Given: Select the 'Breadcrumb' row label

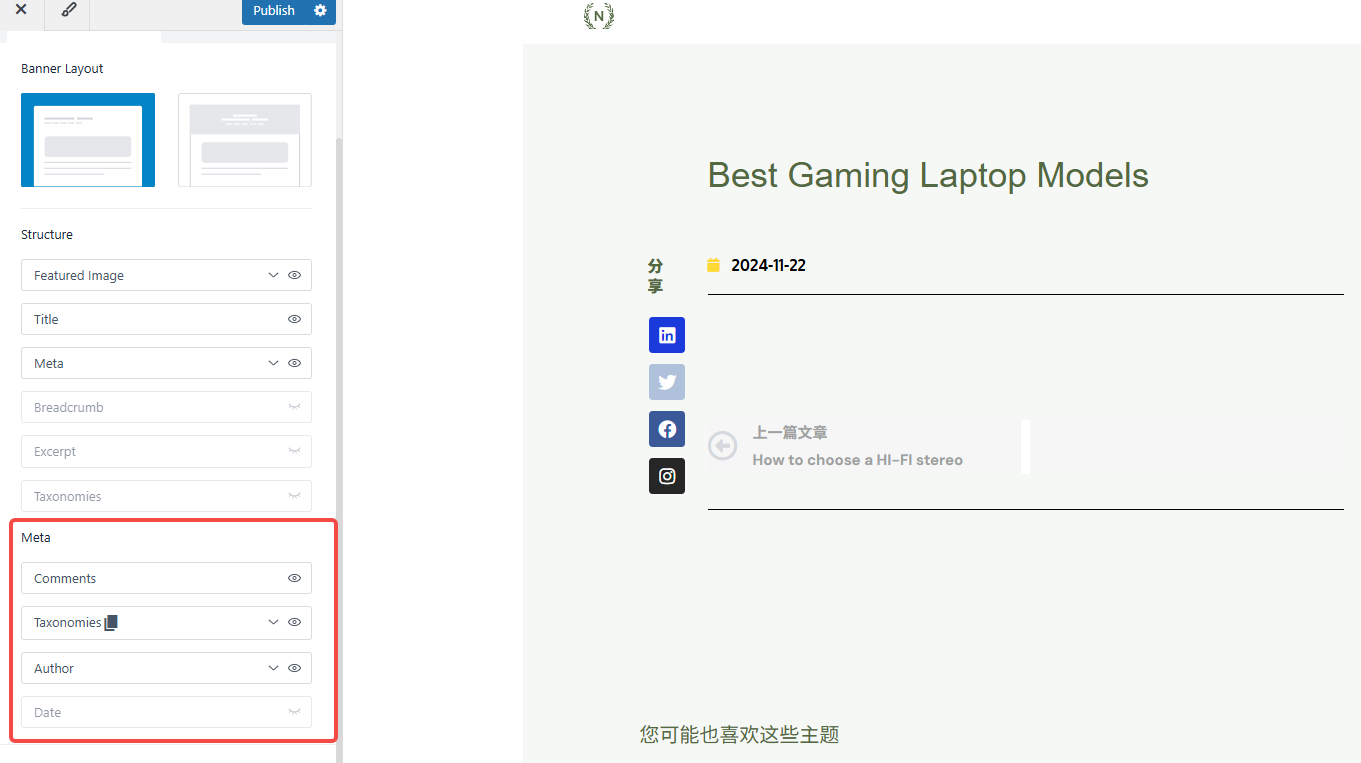Looking at the screenshot, I should tap(69, 408).
